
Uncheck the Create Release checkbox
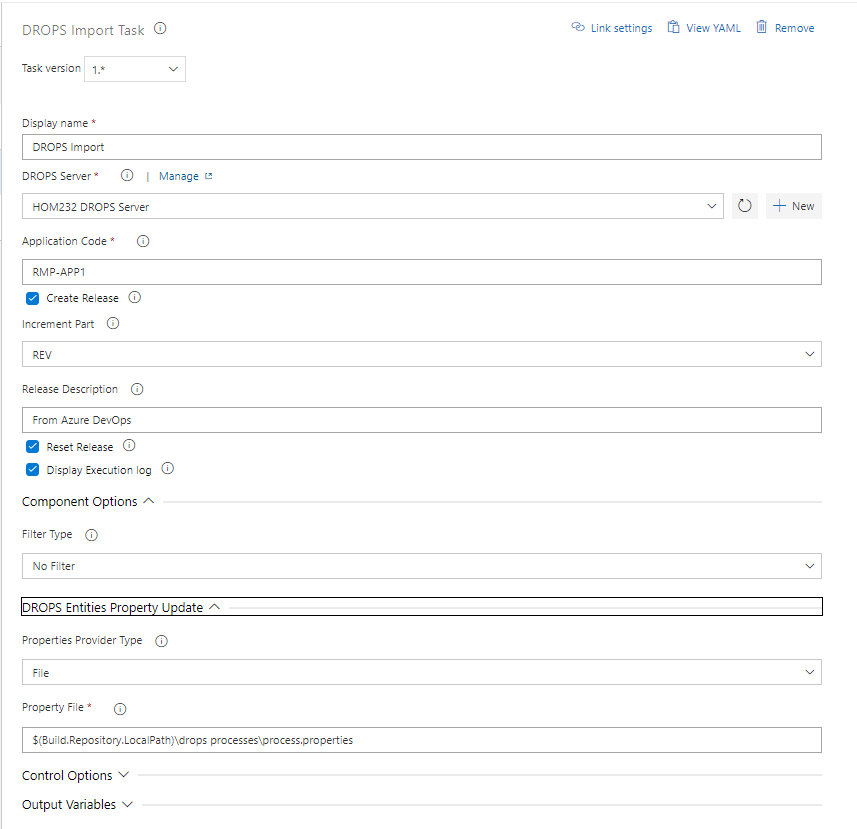33,298
